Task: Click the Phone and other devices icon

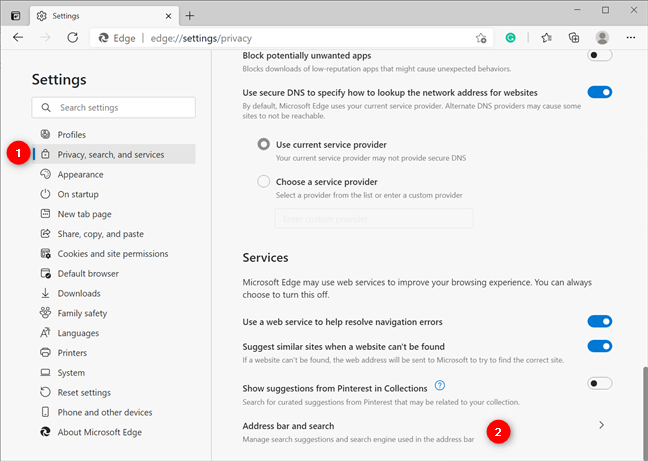Action: [45, 412]
